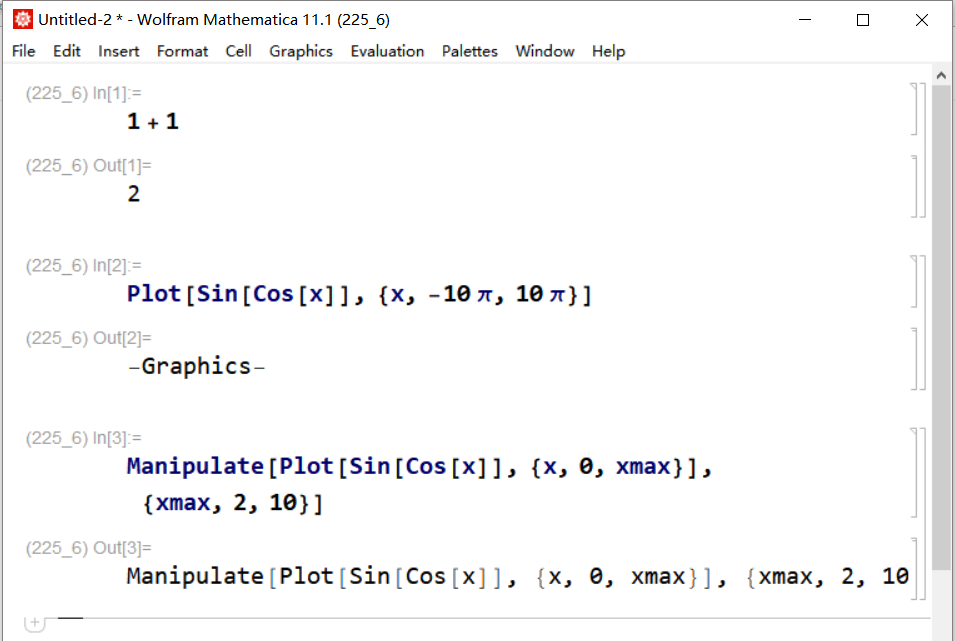Open the Graphics menu
The height and width of the screenshot is (641, 955).
tap(301, 51)
